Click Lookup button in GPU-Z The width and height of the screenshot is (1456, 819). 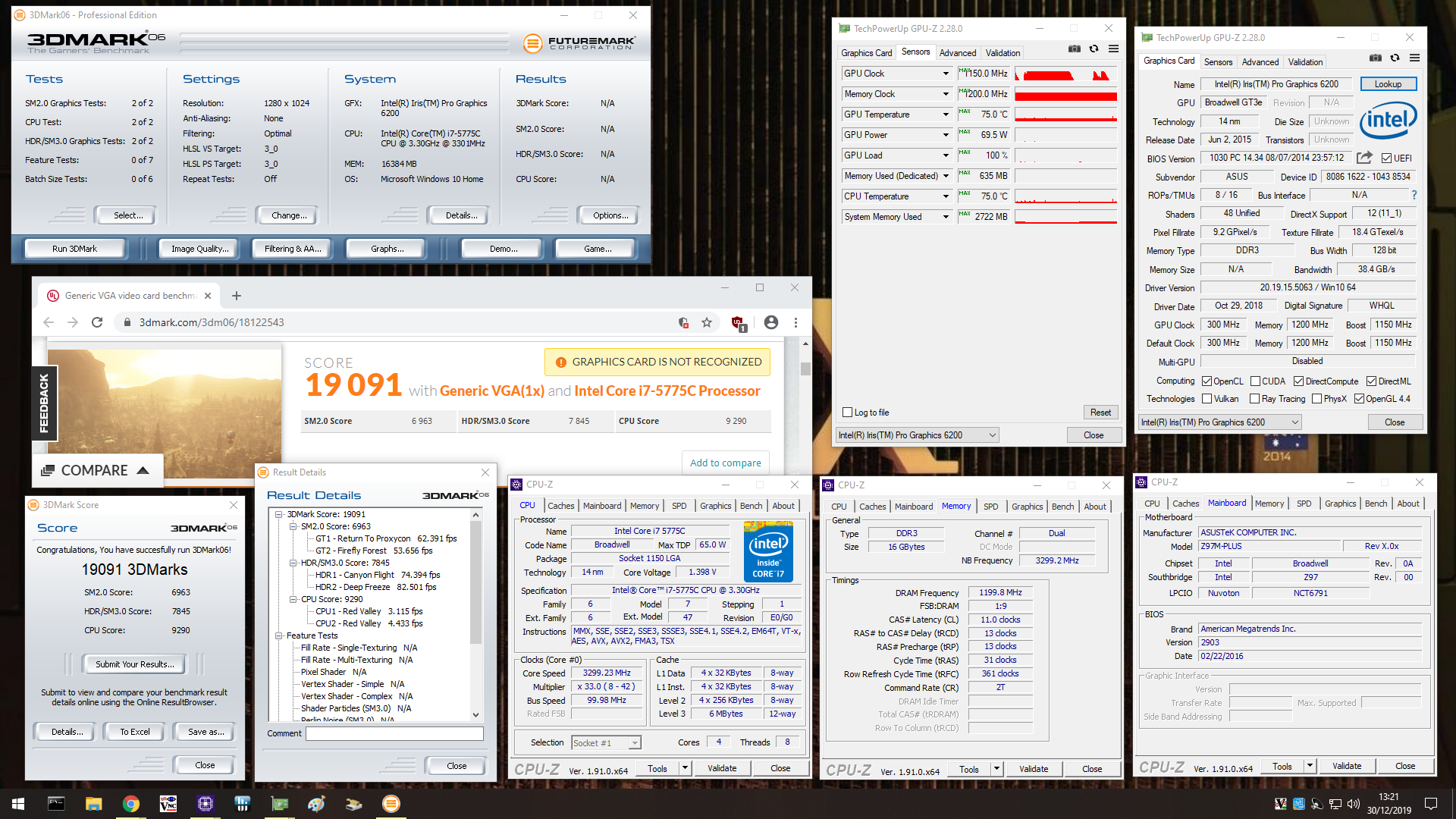pyautogui.click(x=1388, y=84)
